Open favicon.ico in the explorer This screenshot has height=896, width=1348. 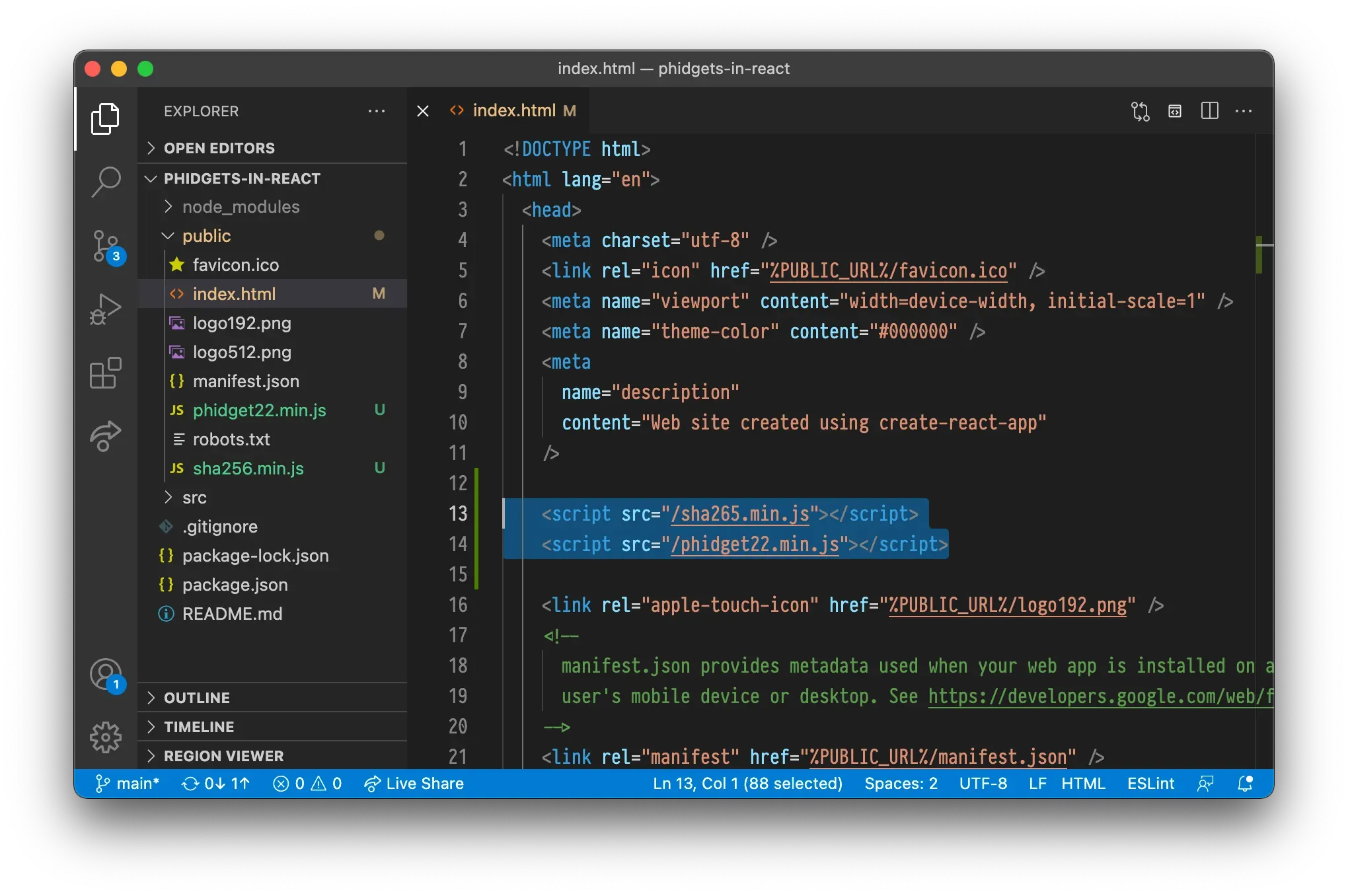pos(272,265)
